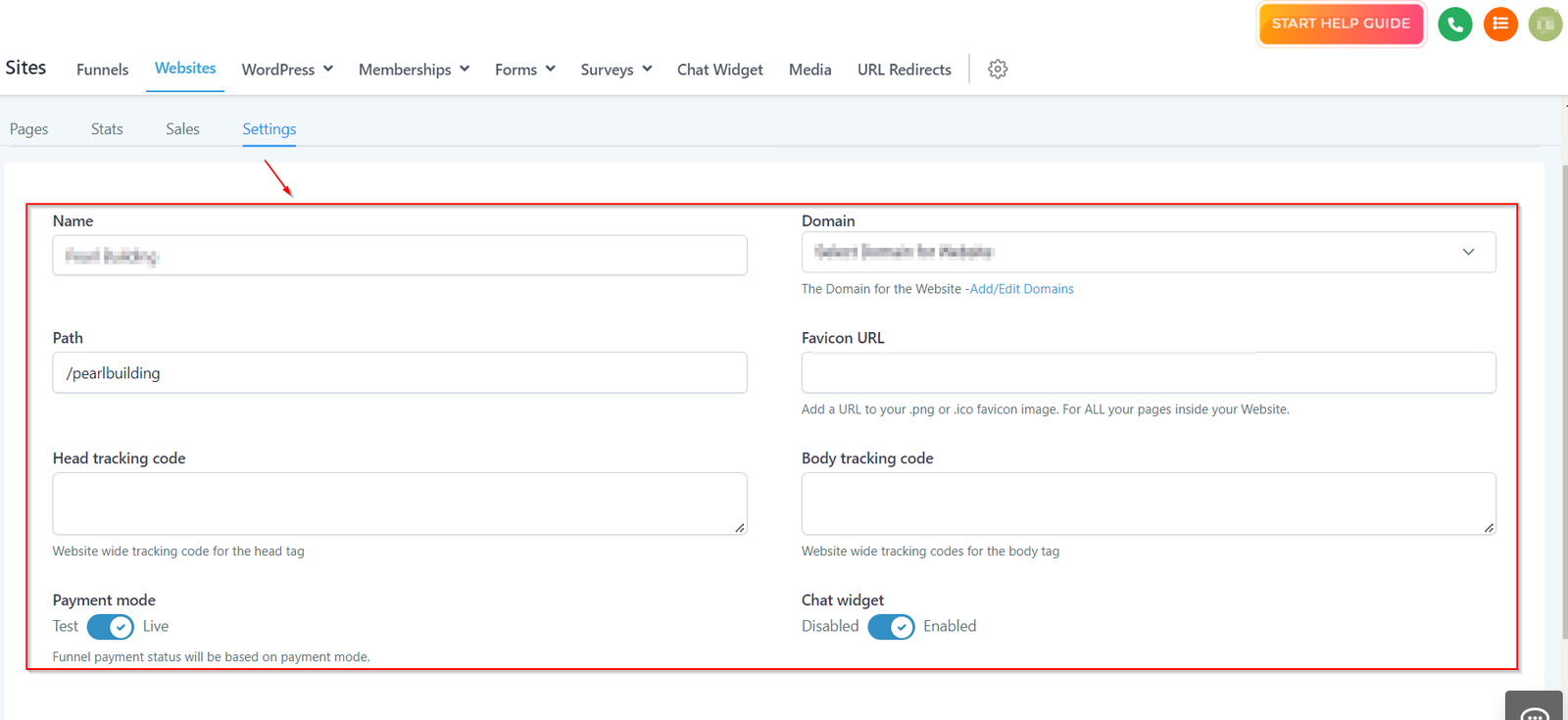Open the Sites settings gear icon

click(998, 70)
